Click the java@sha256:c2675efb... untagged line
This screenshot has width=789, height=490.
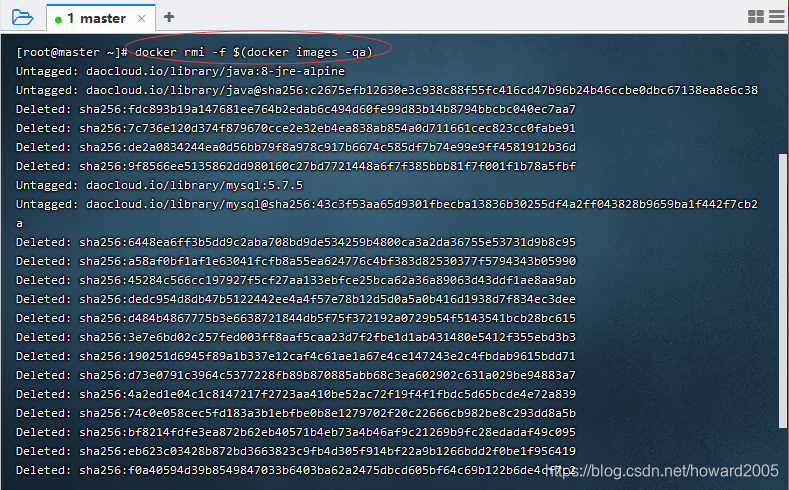(x=386, y=91)
